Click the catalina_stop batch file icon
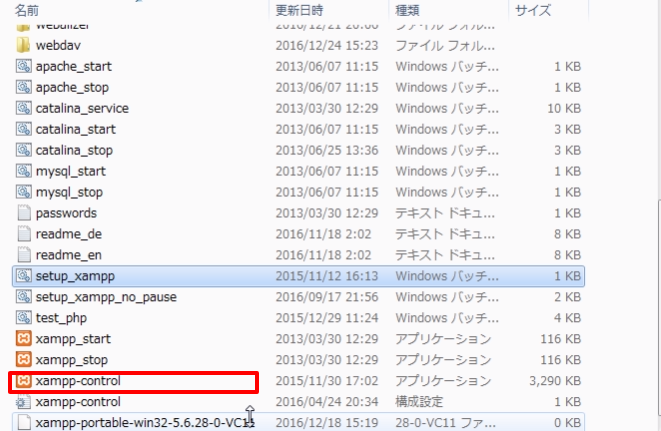661x431 pixels. click(24, 150)
